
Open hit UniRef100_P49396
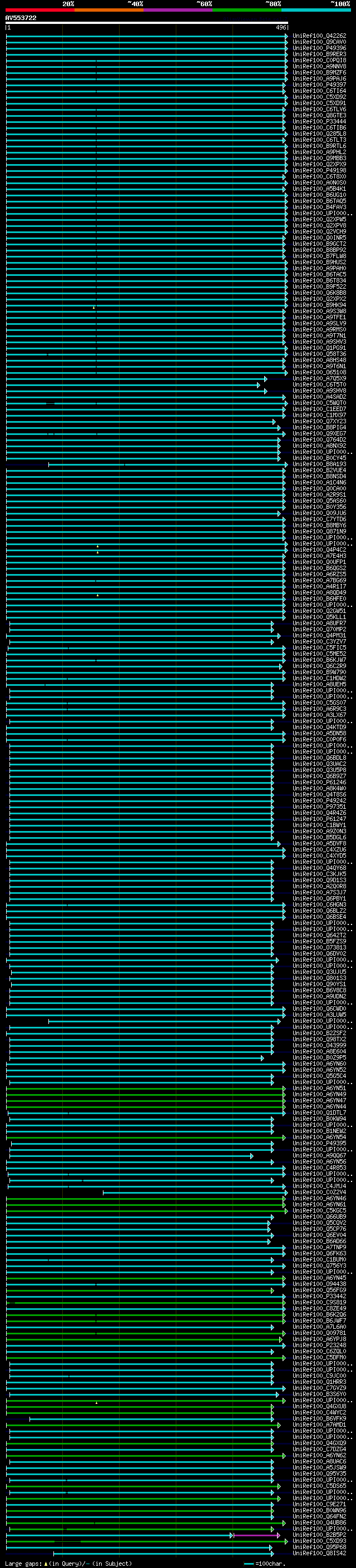click(x=319, y=48)
